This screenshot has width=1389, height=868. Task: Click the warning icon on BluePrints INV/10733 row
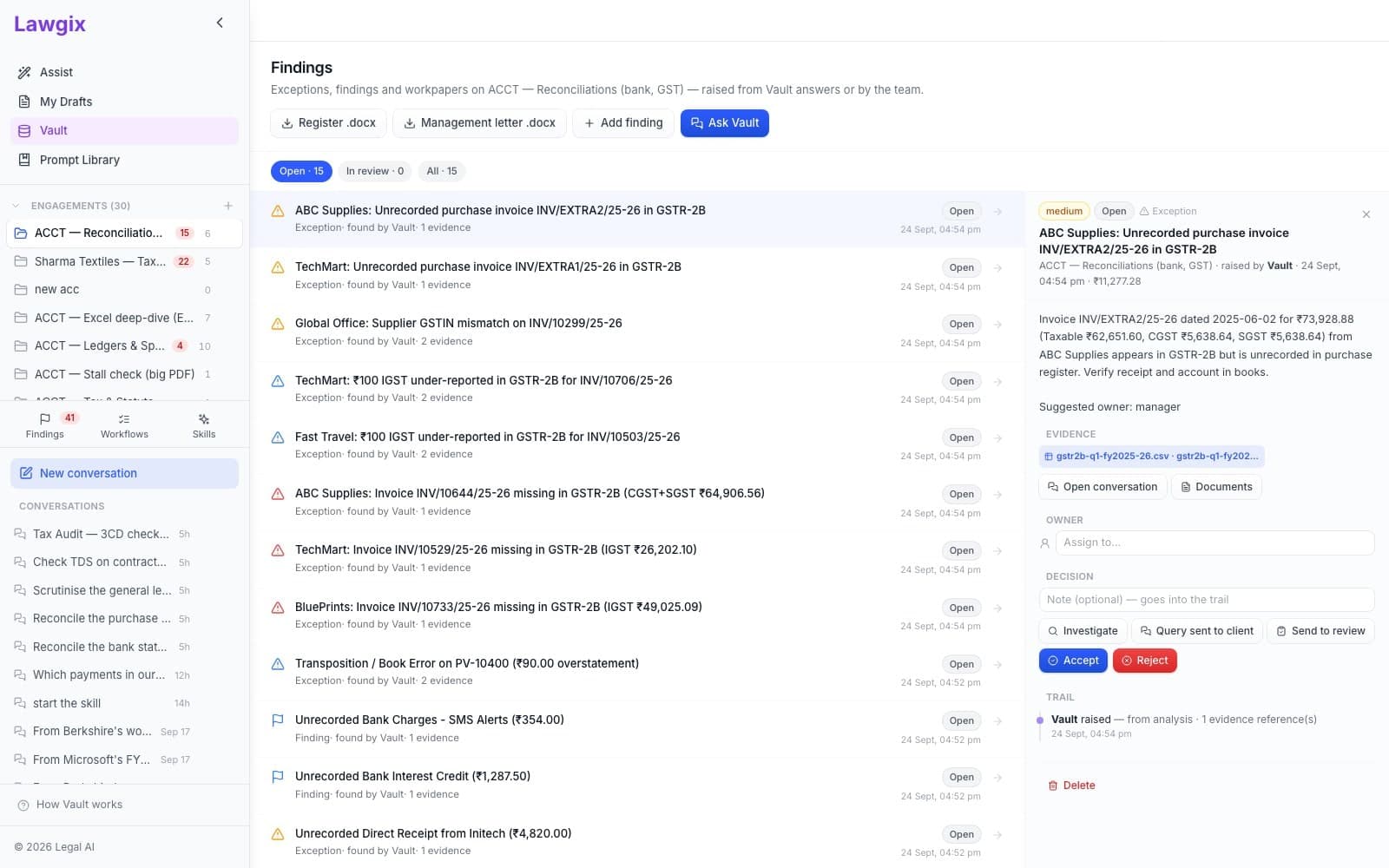coord(278,608)
